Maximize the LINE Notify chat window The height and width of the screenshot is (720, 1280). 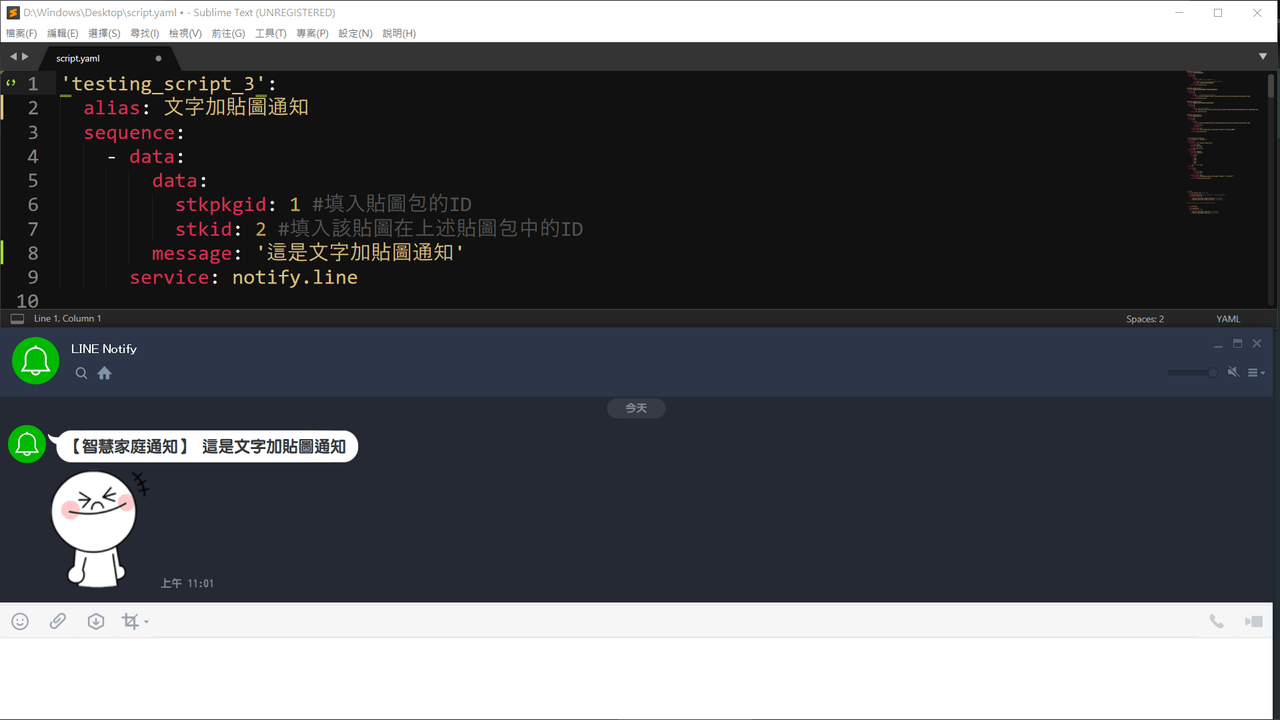(x=1237, y=344)
